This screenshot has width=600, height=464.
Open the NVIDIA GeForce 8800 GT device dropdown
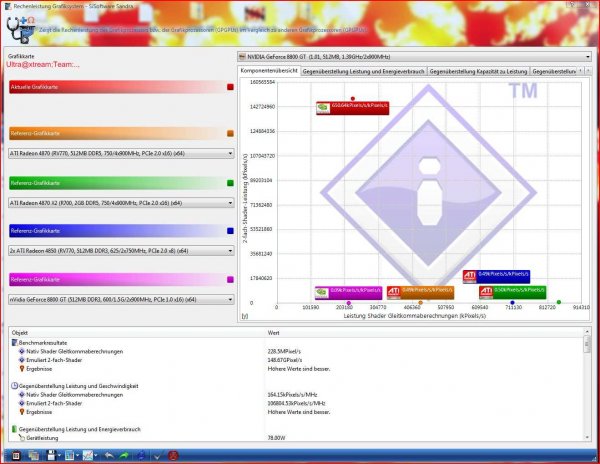[x=414, y=57]
